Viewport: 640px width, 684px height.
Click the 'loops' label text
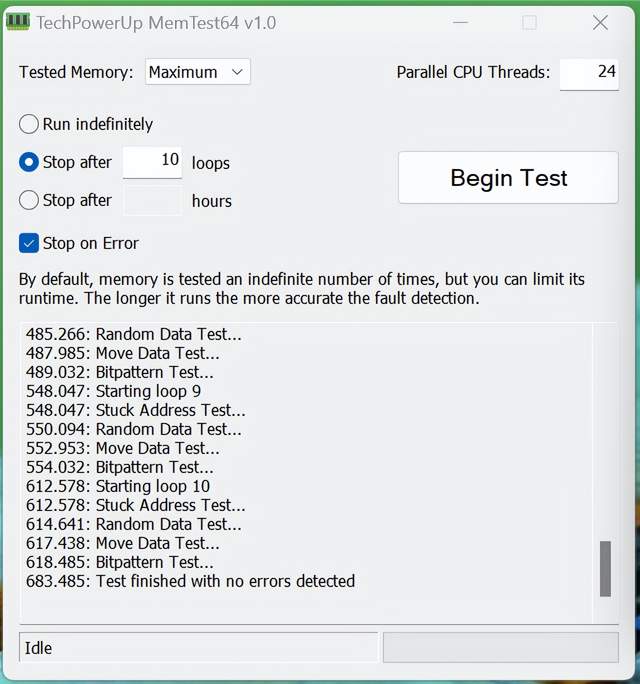(211, 163)
